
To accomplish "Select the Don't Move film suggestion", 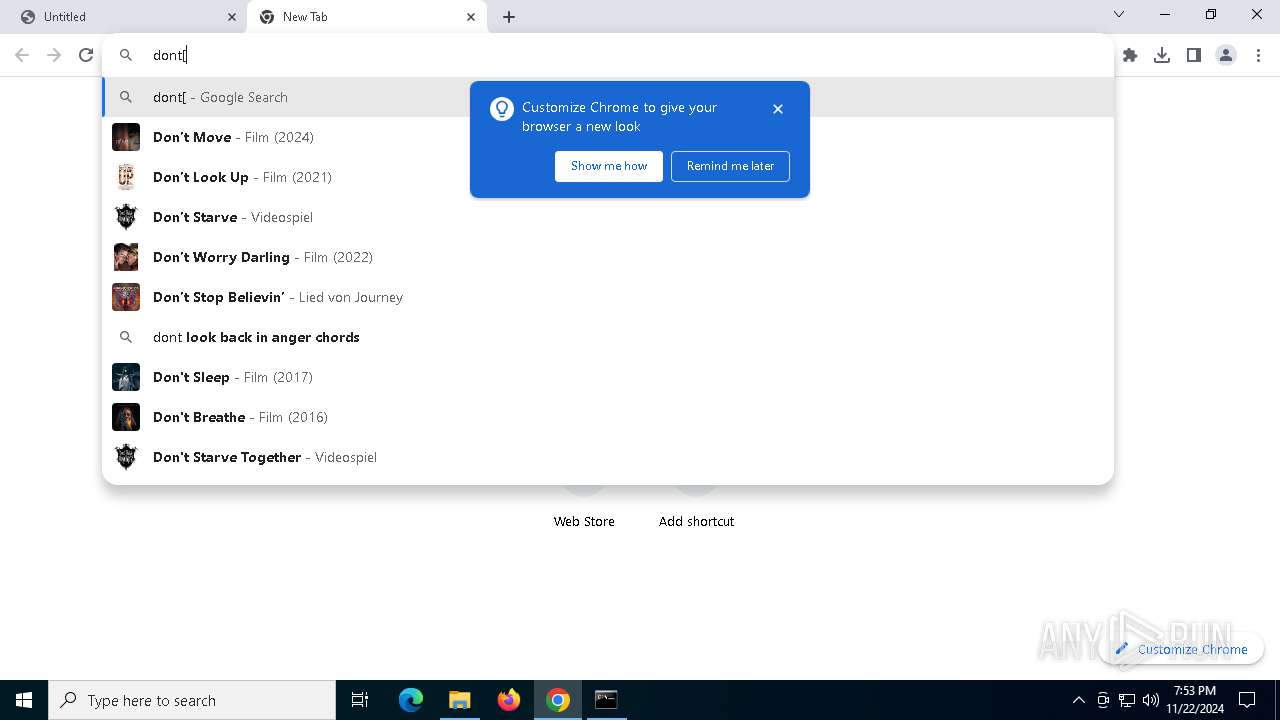I will [608, 137].
